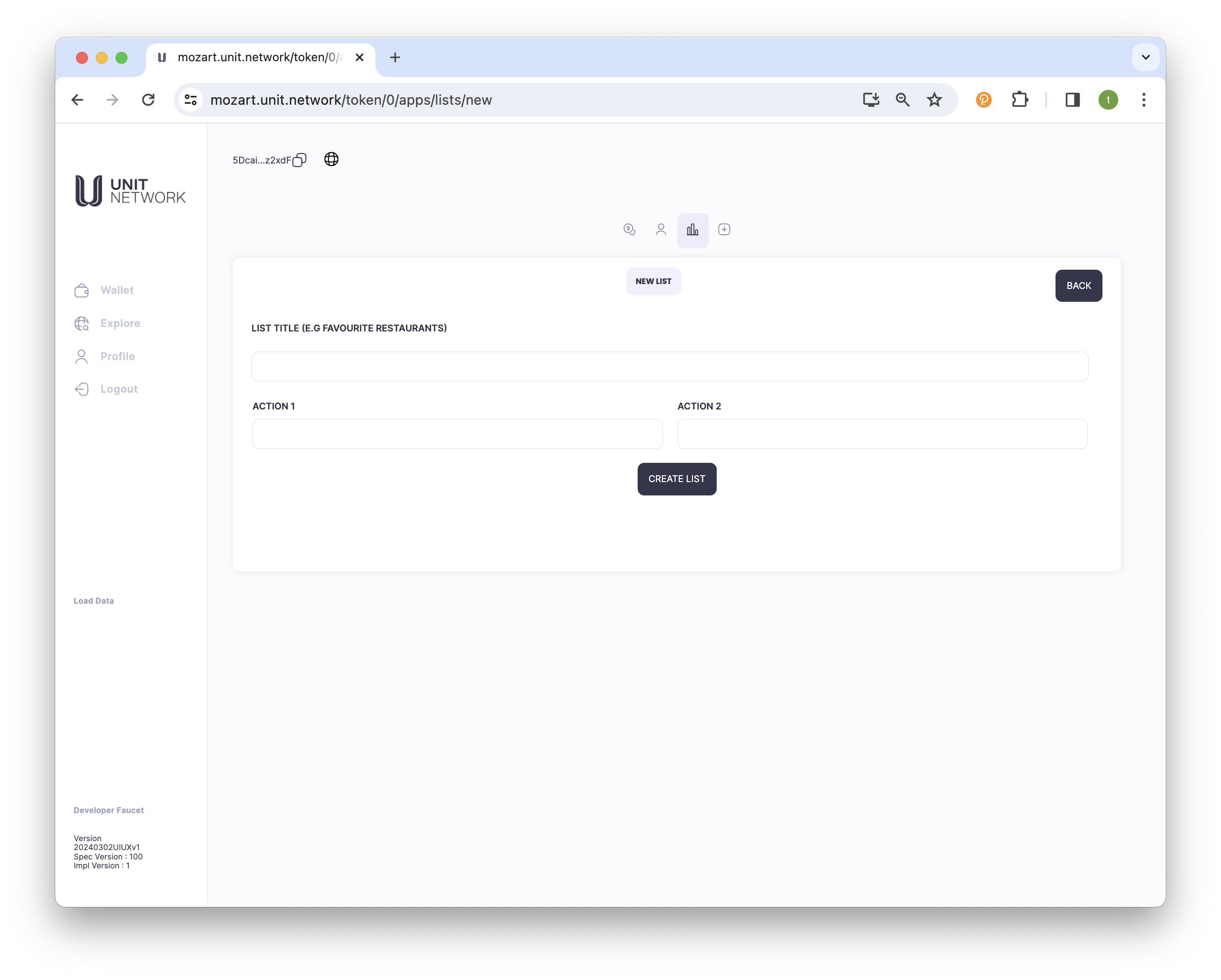1221x980 pixels.
Task: Open the Profile sidebar item
Action: click(x=117, y=356)
